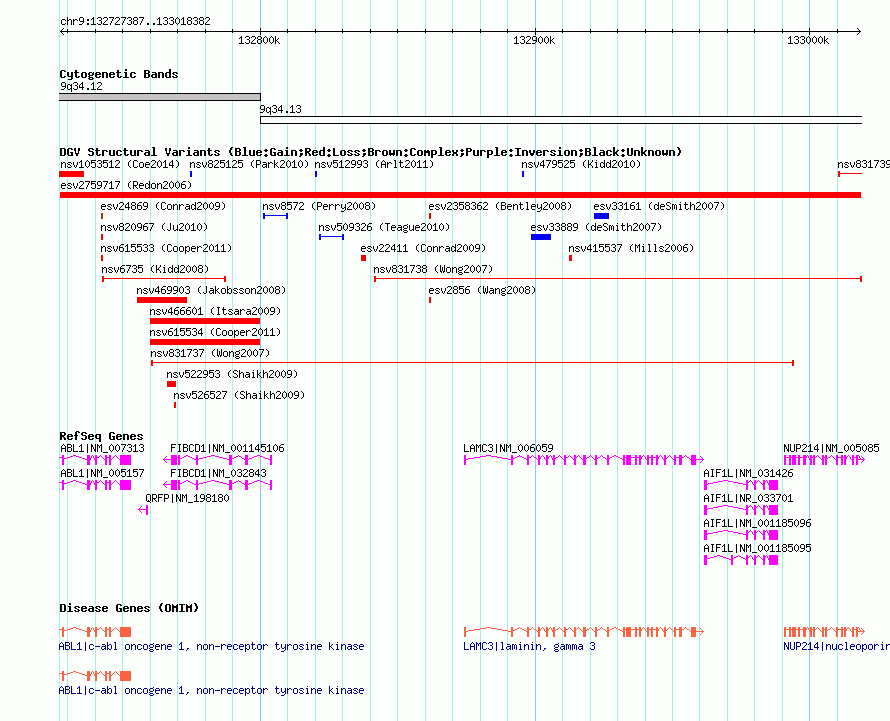Open transcript AIF1L|NM_001185095
This screenshot has height=721, width=890.
click(x=757, y=548)
